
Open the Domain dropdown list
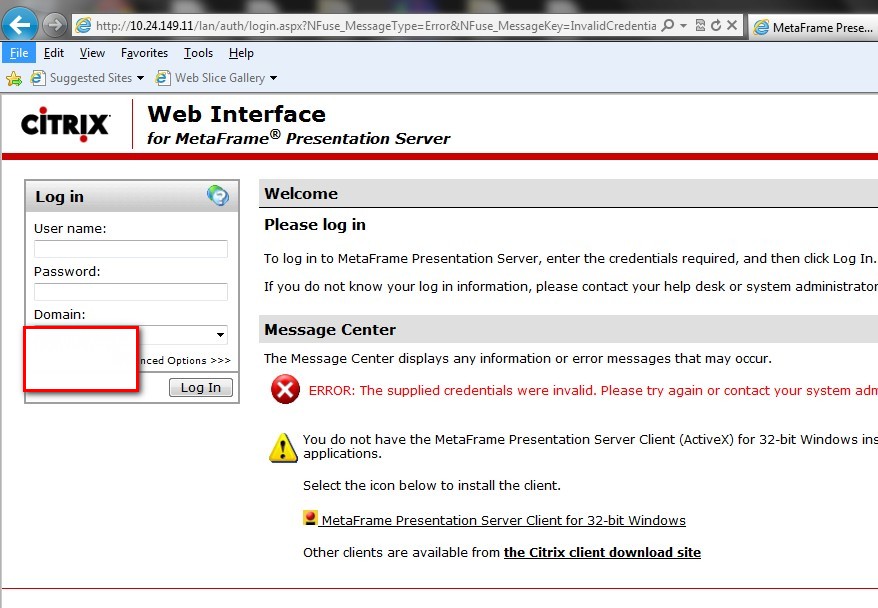coord(221,335)
